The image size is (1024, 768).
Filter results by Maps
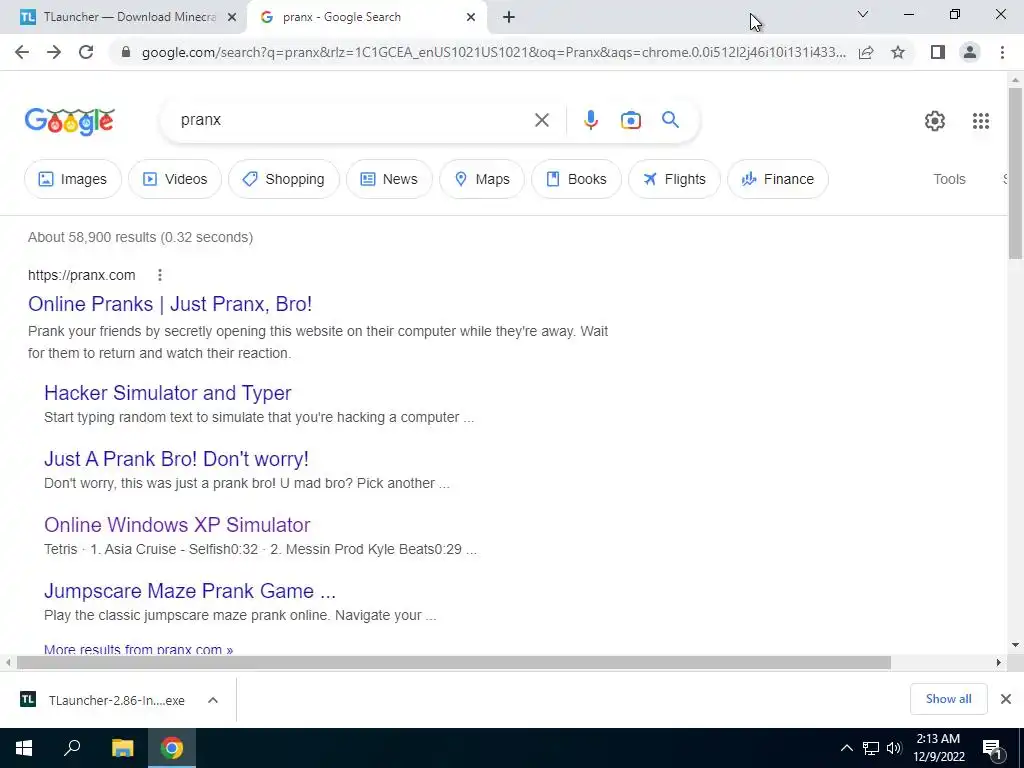481,179
